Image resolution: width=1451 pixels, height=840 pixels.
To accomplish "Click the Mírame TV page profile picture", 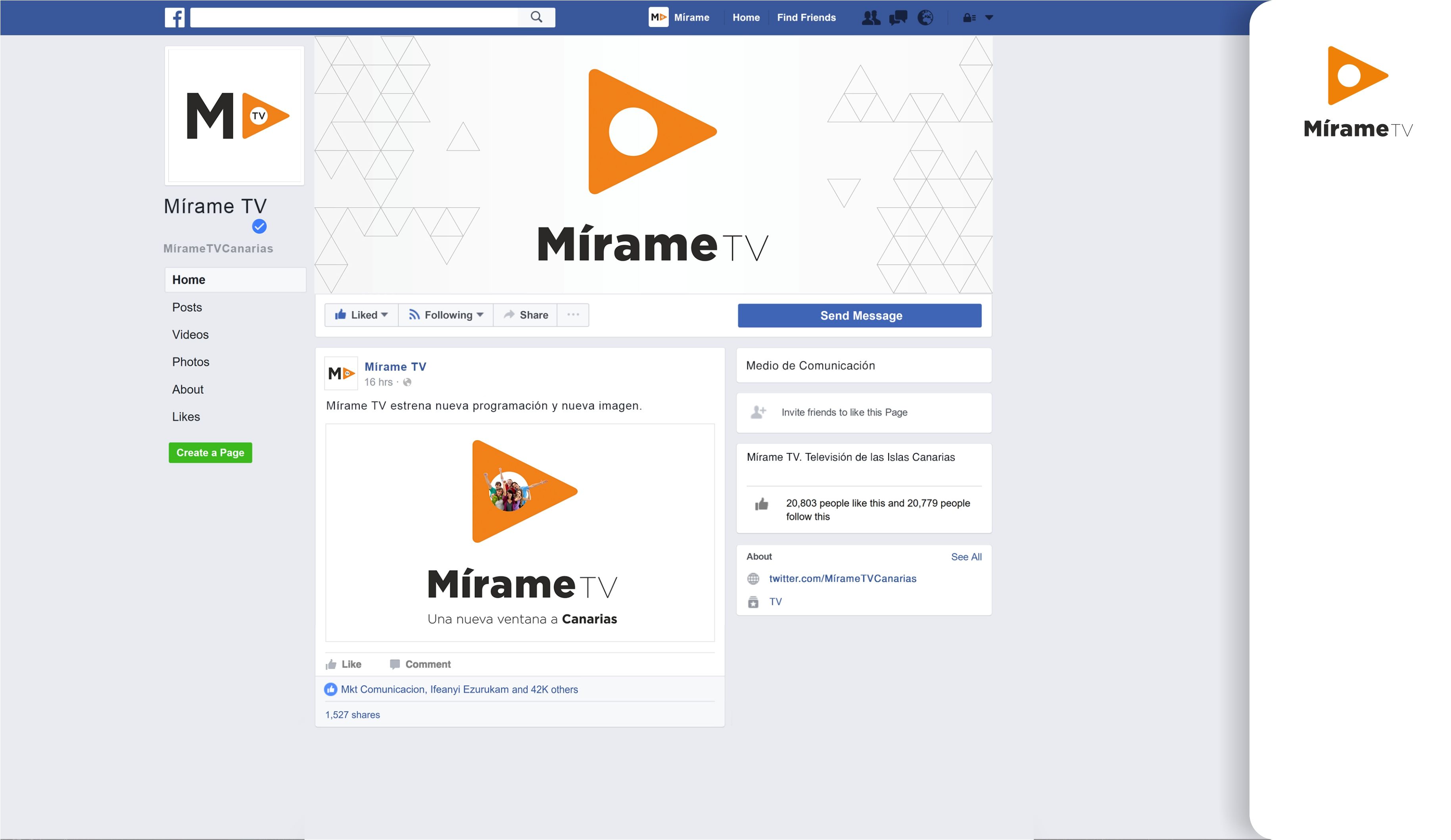I will (234, 116).
